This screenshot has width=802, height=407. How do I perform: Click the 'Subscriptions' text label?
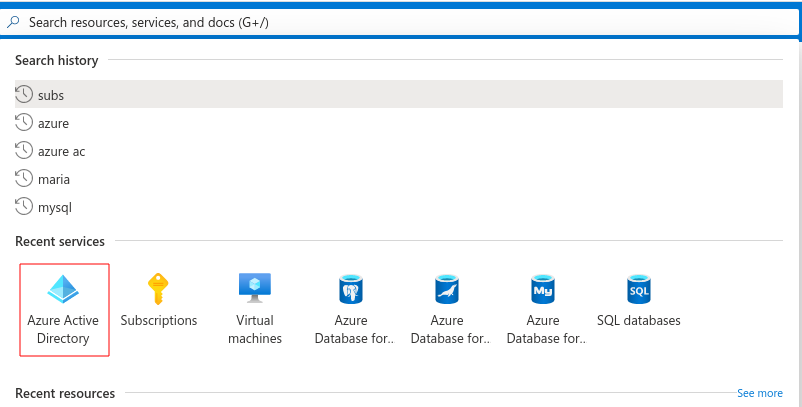coord(159,321)
